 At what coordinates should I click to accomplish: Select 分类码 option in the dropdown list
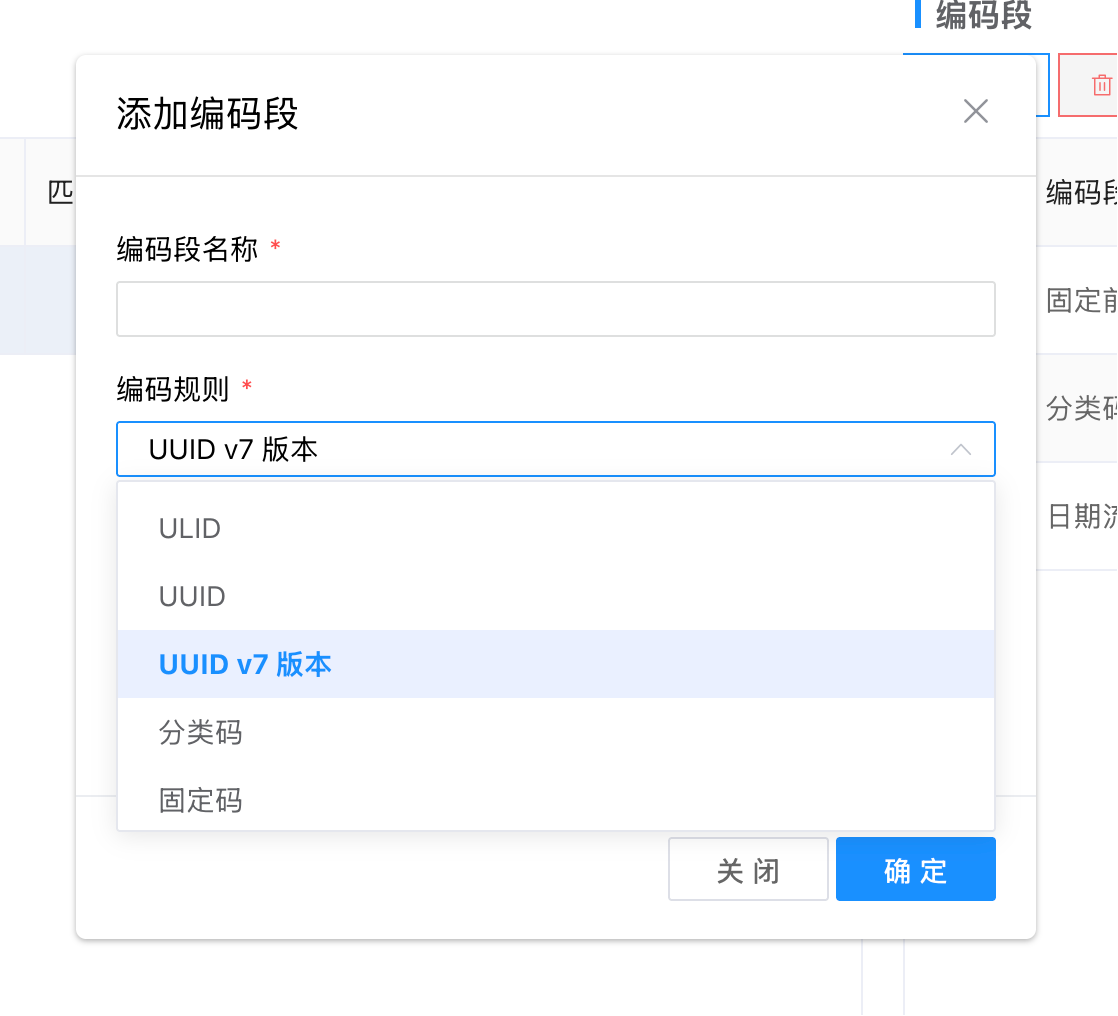pyautogui.click(x=200, y=732)
